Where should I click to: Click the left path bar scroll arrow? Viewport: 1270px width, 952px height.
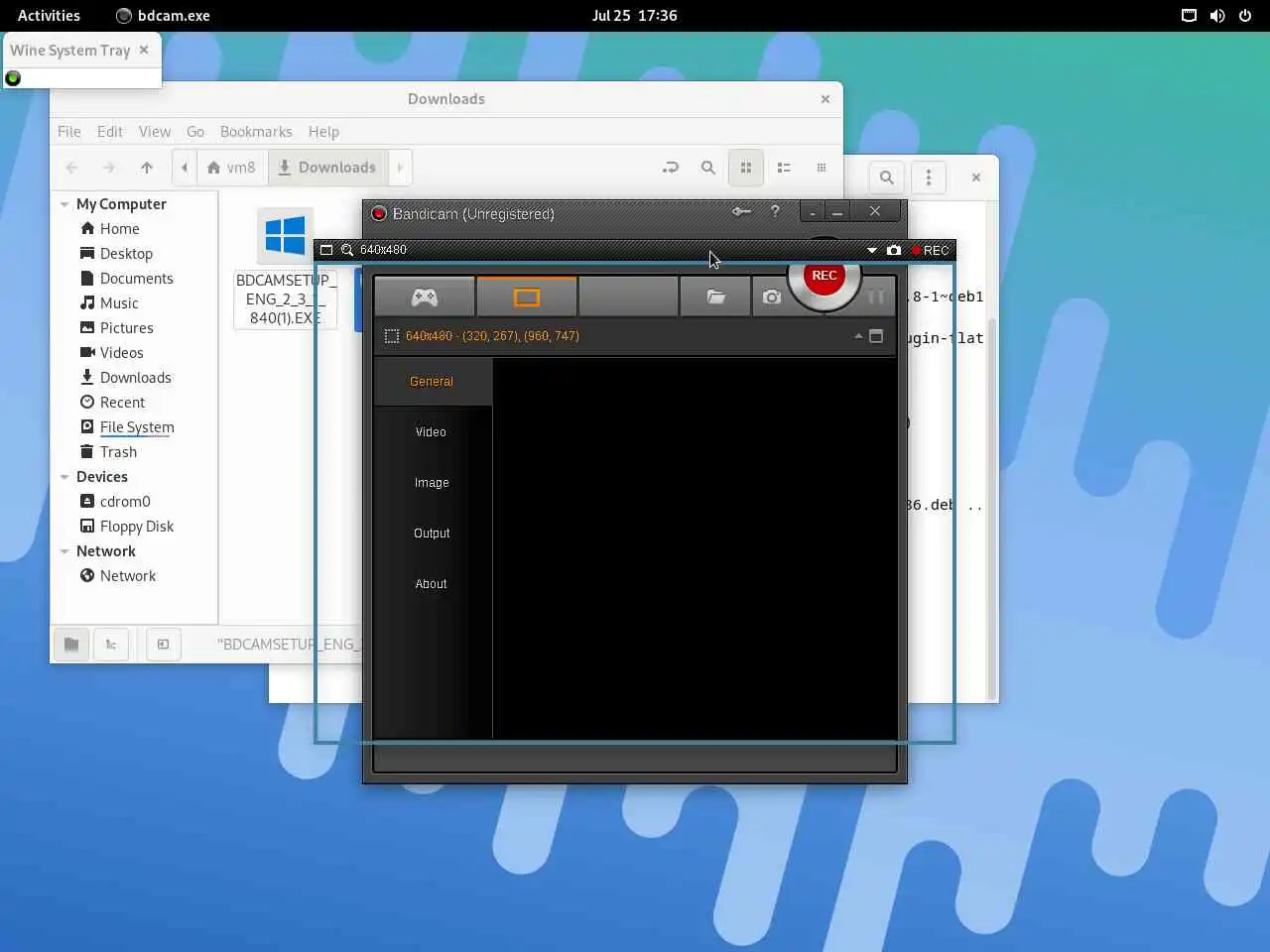(x=185, y=168)
